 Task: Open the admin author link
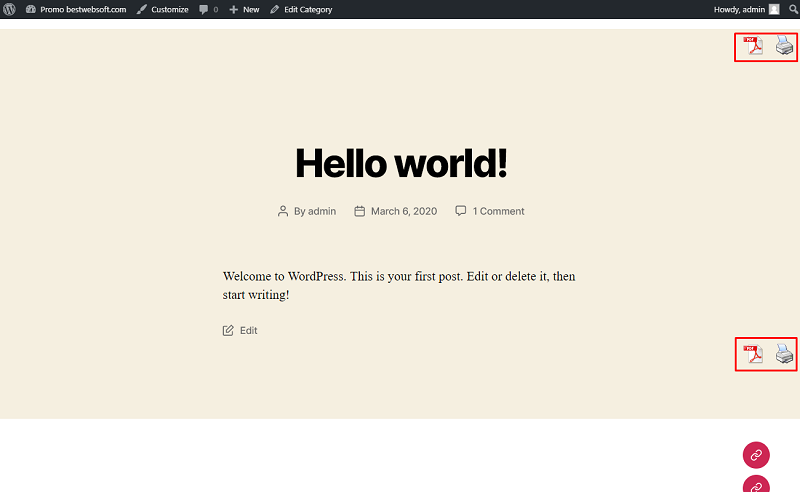click(x=322, y=211)
